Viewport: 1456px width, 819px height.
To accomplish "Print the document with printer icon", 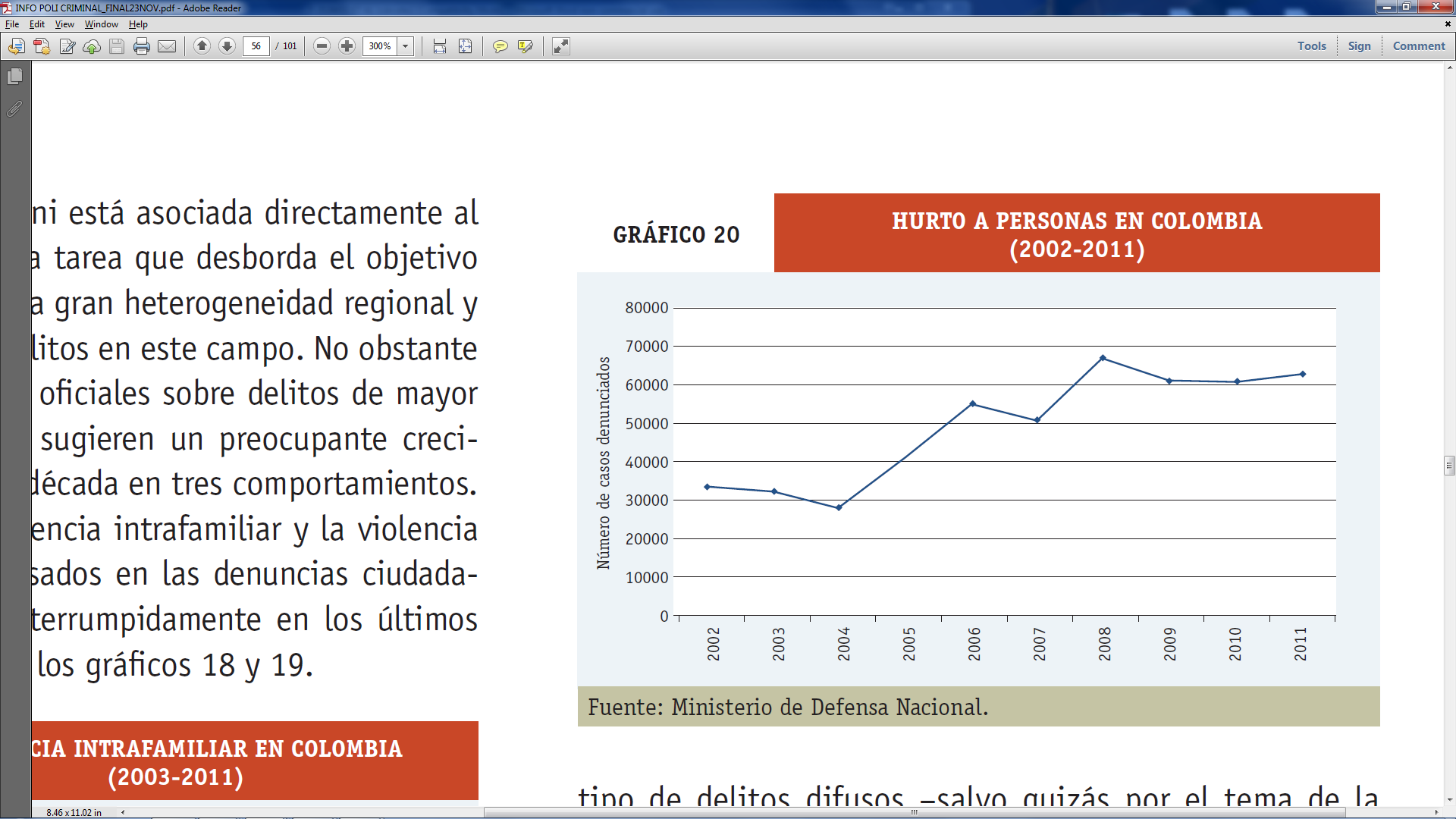I will pos(142,46).
